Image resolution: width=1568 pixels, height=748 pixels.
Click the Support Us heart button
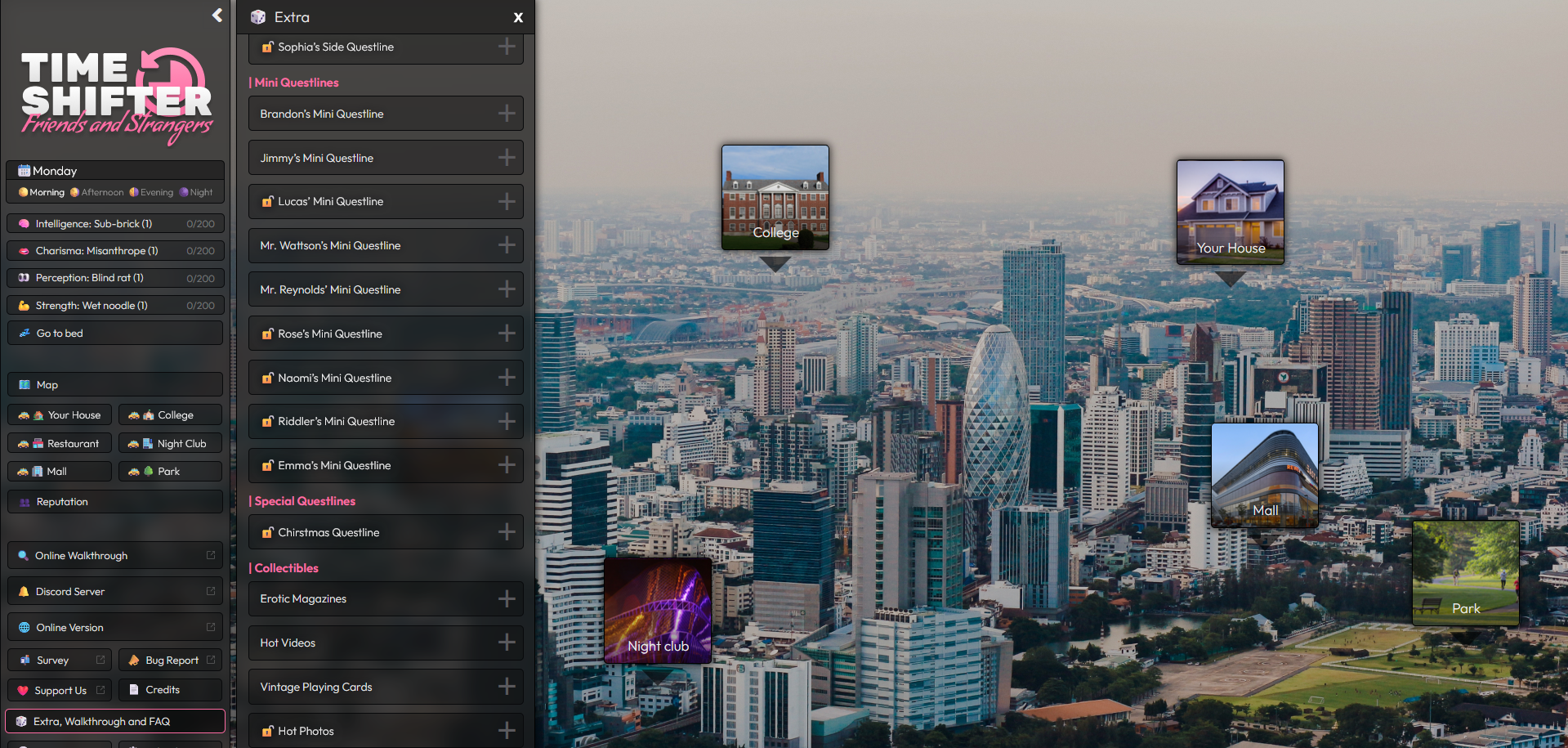point(60,690)
